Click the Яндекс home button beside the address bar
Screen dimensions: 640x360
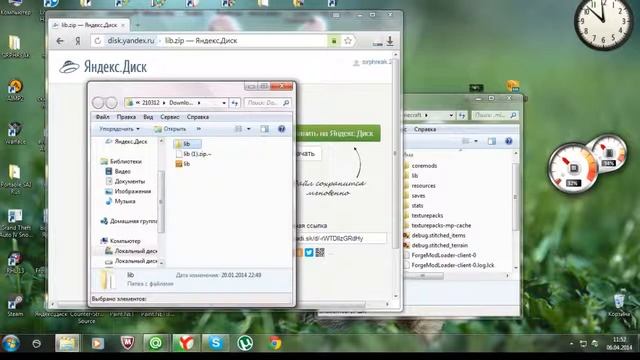point(78,41)
